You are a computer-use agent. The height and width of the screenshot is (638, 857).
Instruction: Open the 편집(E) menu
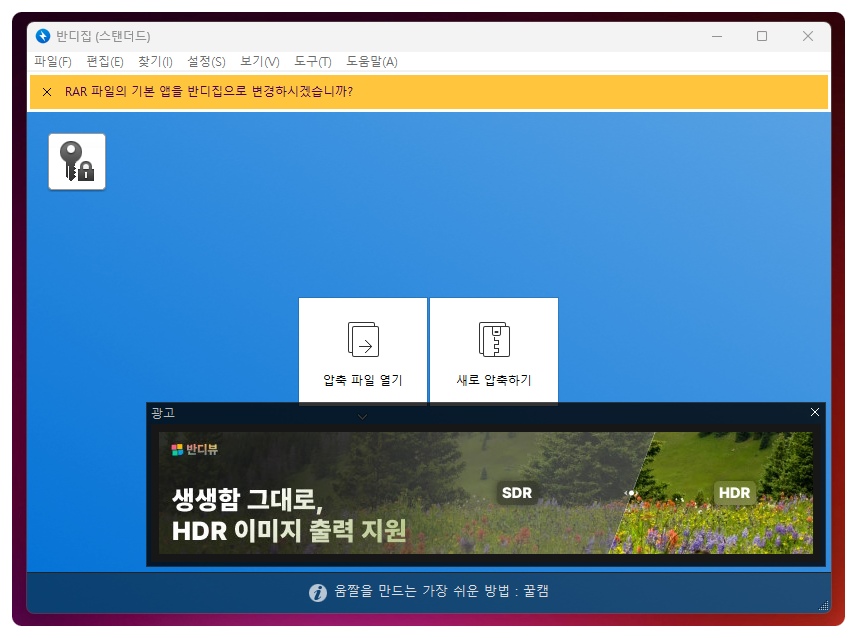pyautogui.click(x=104, y=61)
